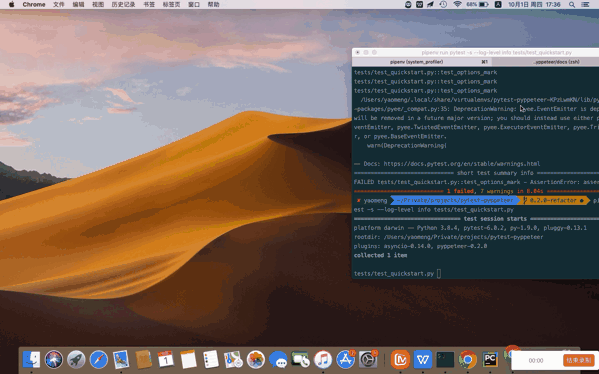Open App Store icon in Dock
Screen dimensions: 599x374
click(x=345, y=359)
